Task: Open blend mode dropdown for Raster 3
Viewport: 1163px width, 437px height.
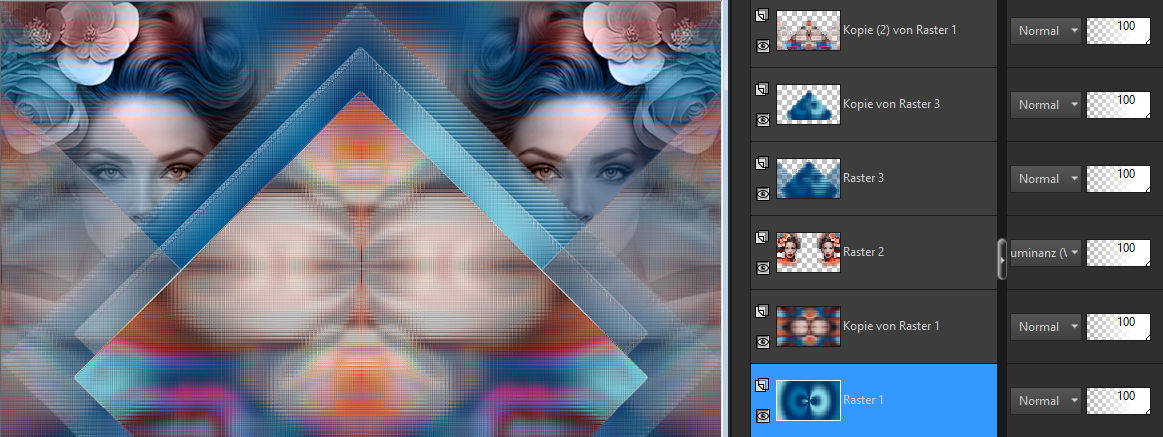Action: [x=1046, y=179]
